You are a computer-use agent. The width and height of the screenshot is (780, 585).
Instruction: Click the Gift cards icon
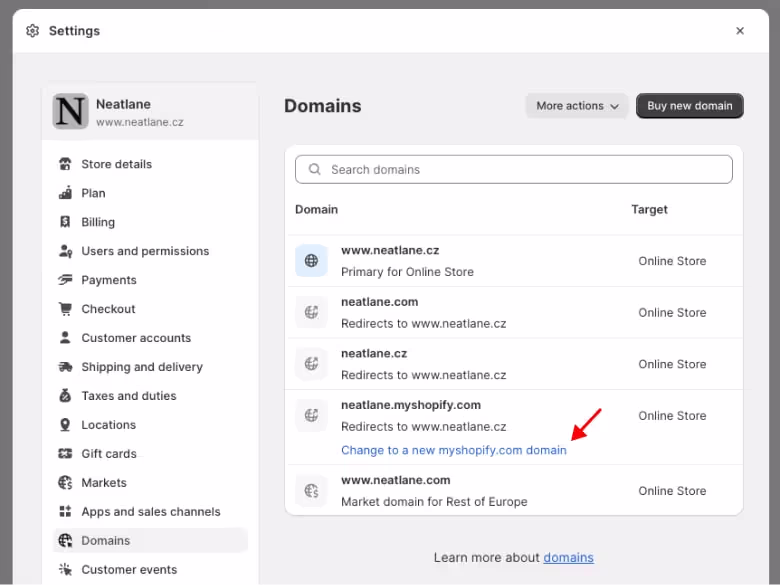click(65, 453)
